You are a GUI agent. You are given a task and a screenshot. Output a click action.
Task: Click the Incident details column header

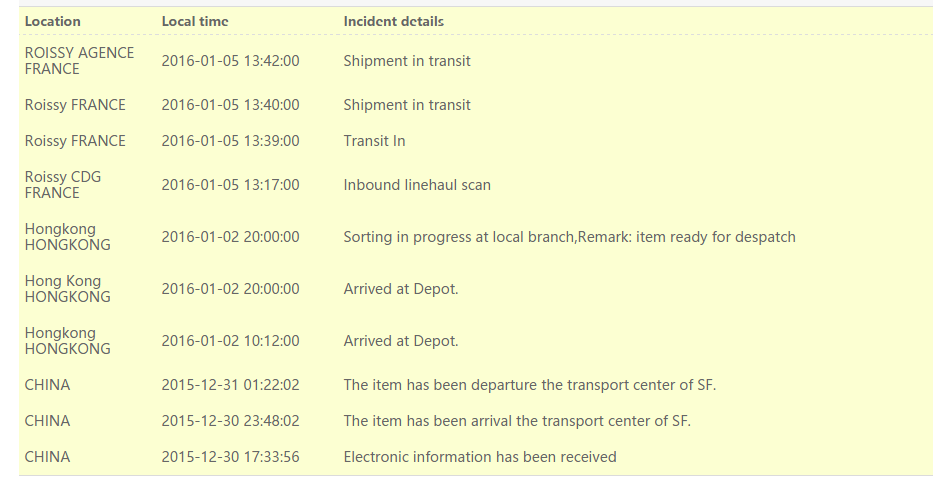(393, 21)
